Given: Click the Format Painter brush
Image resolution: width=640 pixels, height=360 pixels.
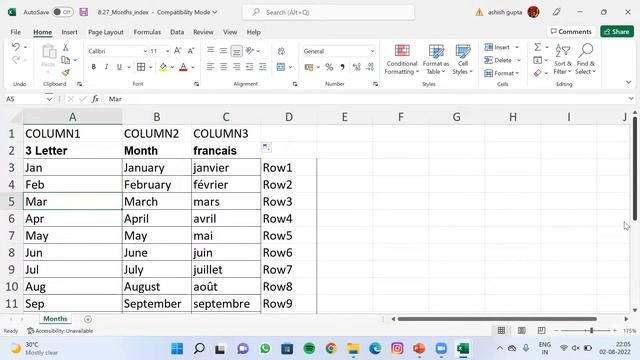Looking at the screenshot, I should tap(65, 73).
